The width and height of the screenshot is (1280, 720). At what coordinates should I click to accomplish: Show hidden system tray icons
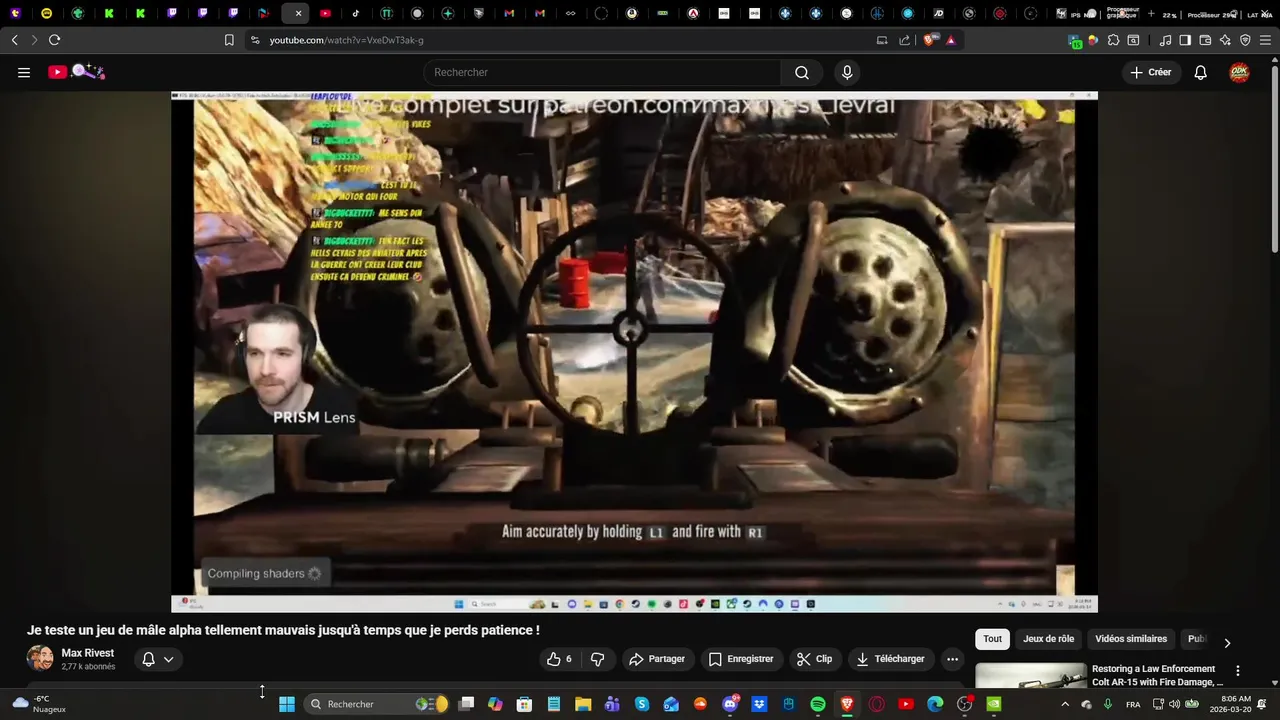[1064, 704]
